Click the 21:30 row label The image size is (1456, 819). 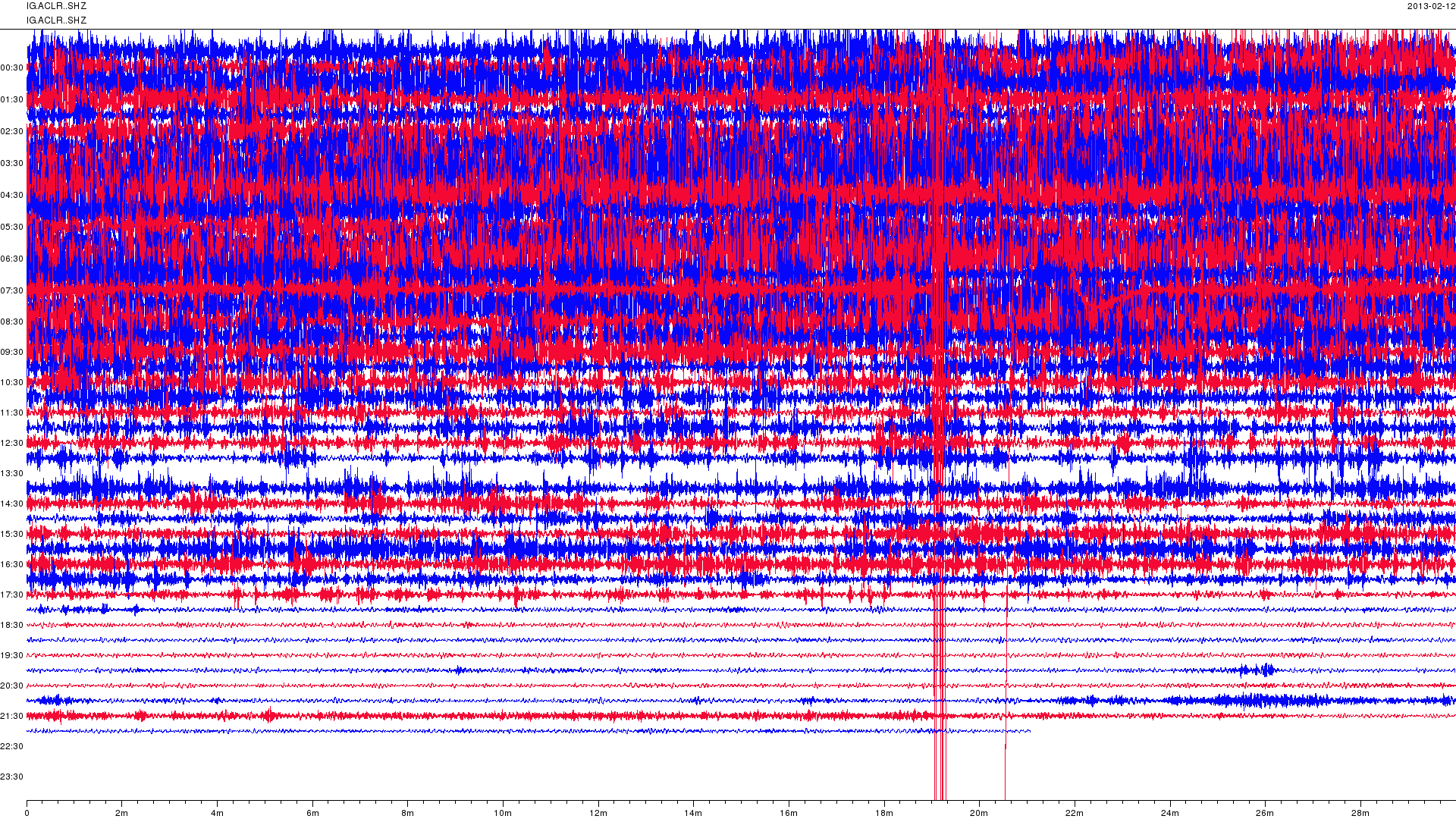tap(11, 717)
